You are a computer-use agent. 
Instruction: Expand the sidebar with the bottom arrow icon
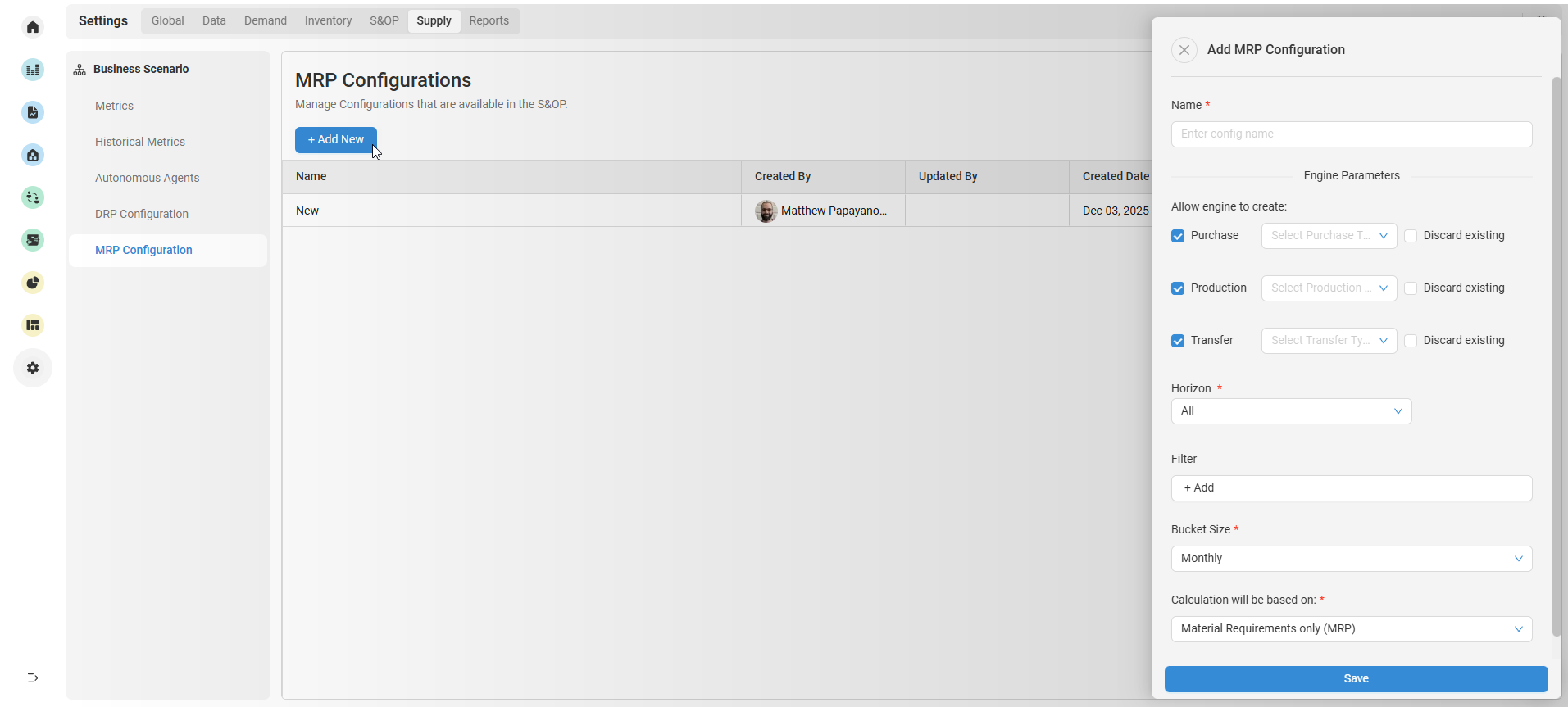coord(33,678)
